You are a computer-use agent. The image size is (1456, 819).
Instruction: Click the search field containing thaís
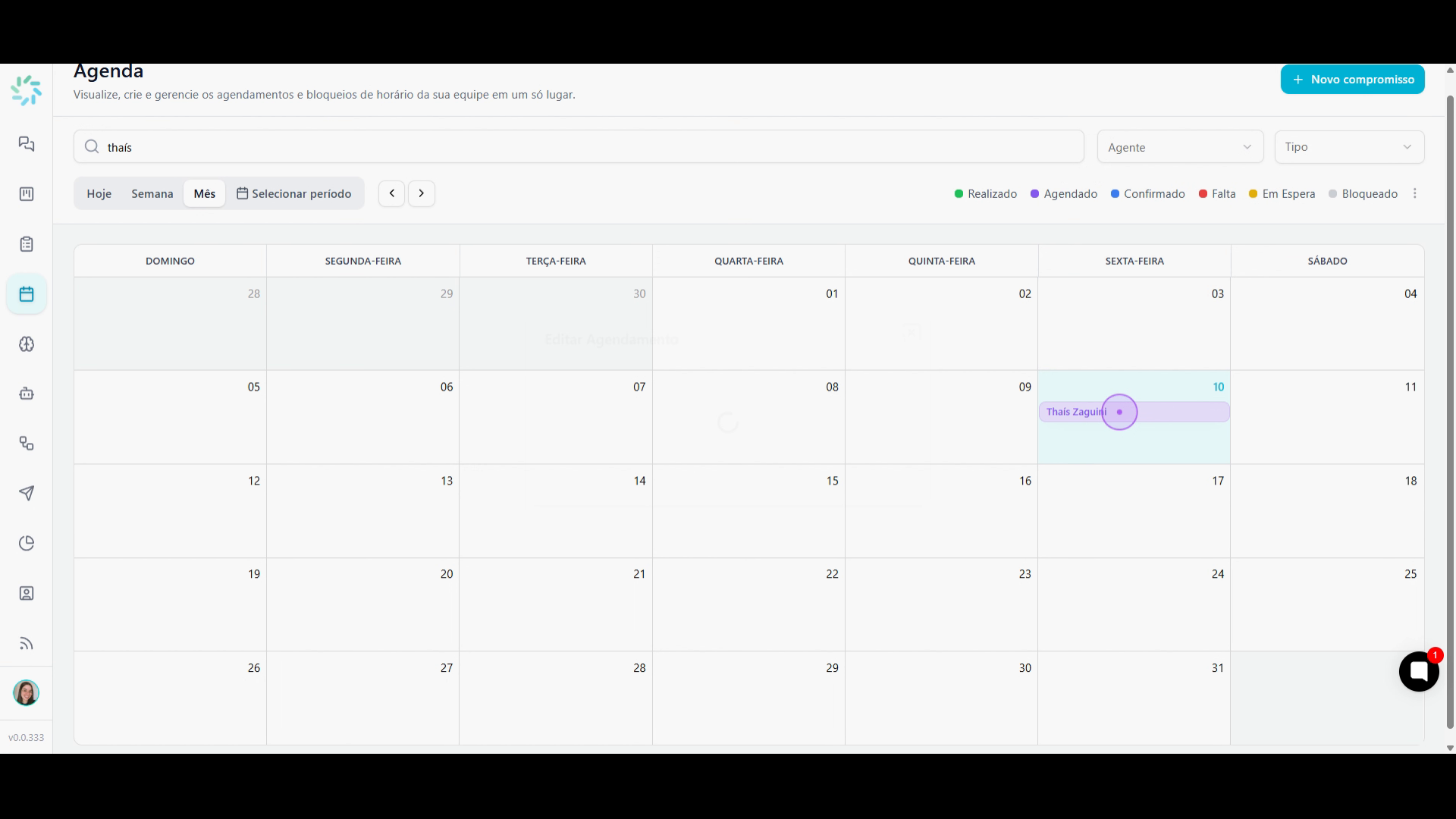click(x=579, y=147)
